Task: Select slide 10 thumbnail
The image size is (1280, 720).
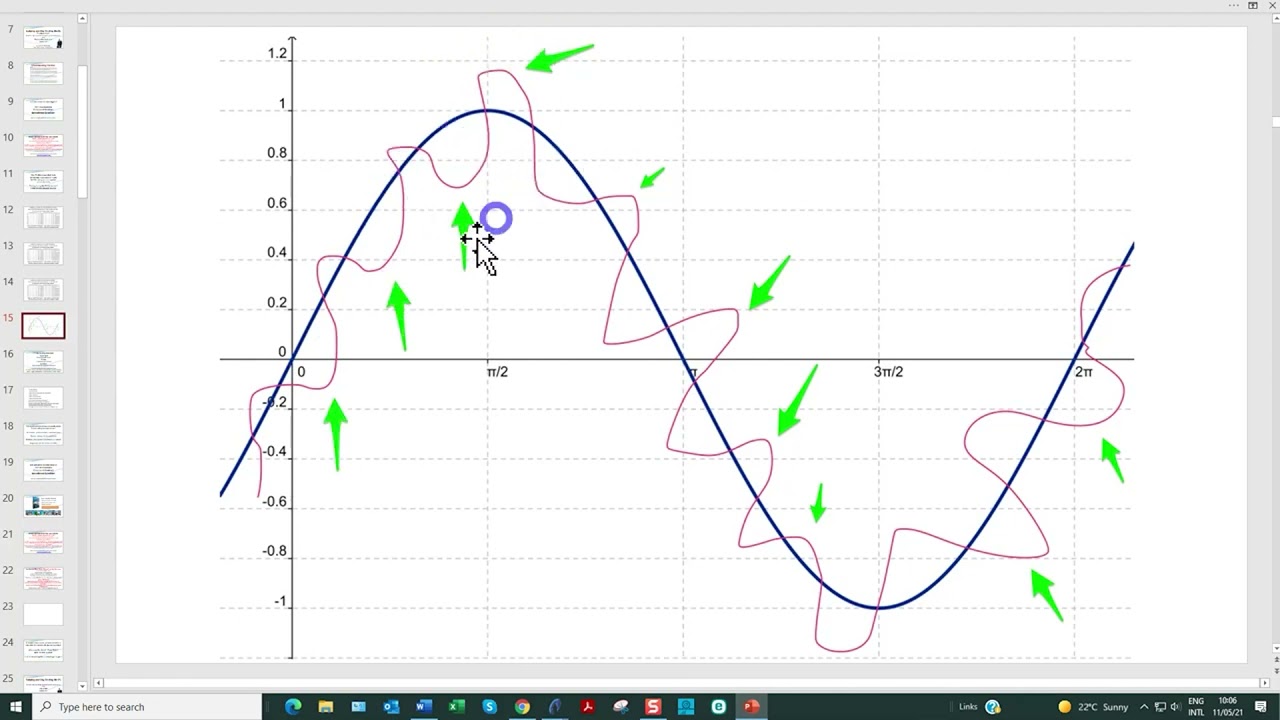Action: [43, 145]
